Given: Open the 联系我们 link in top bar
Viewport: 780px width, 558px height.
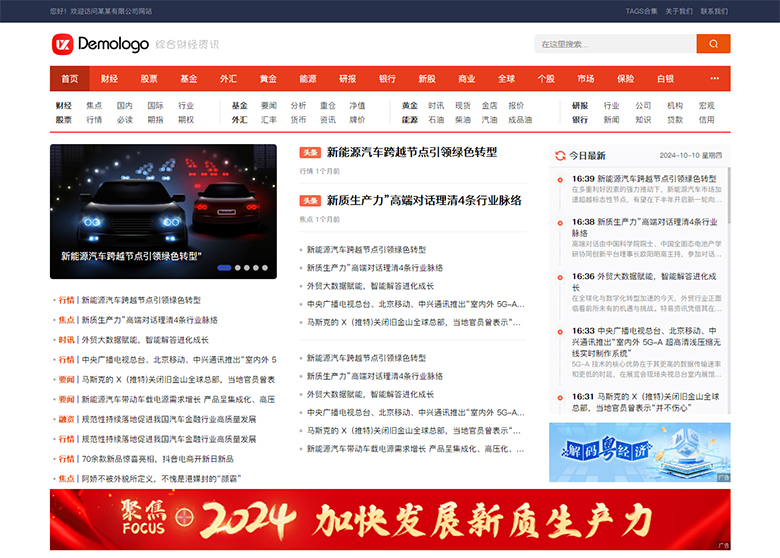Looking at the screenshot, I should [x=714, y=11].
